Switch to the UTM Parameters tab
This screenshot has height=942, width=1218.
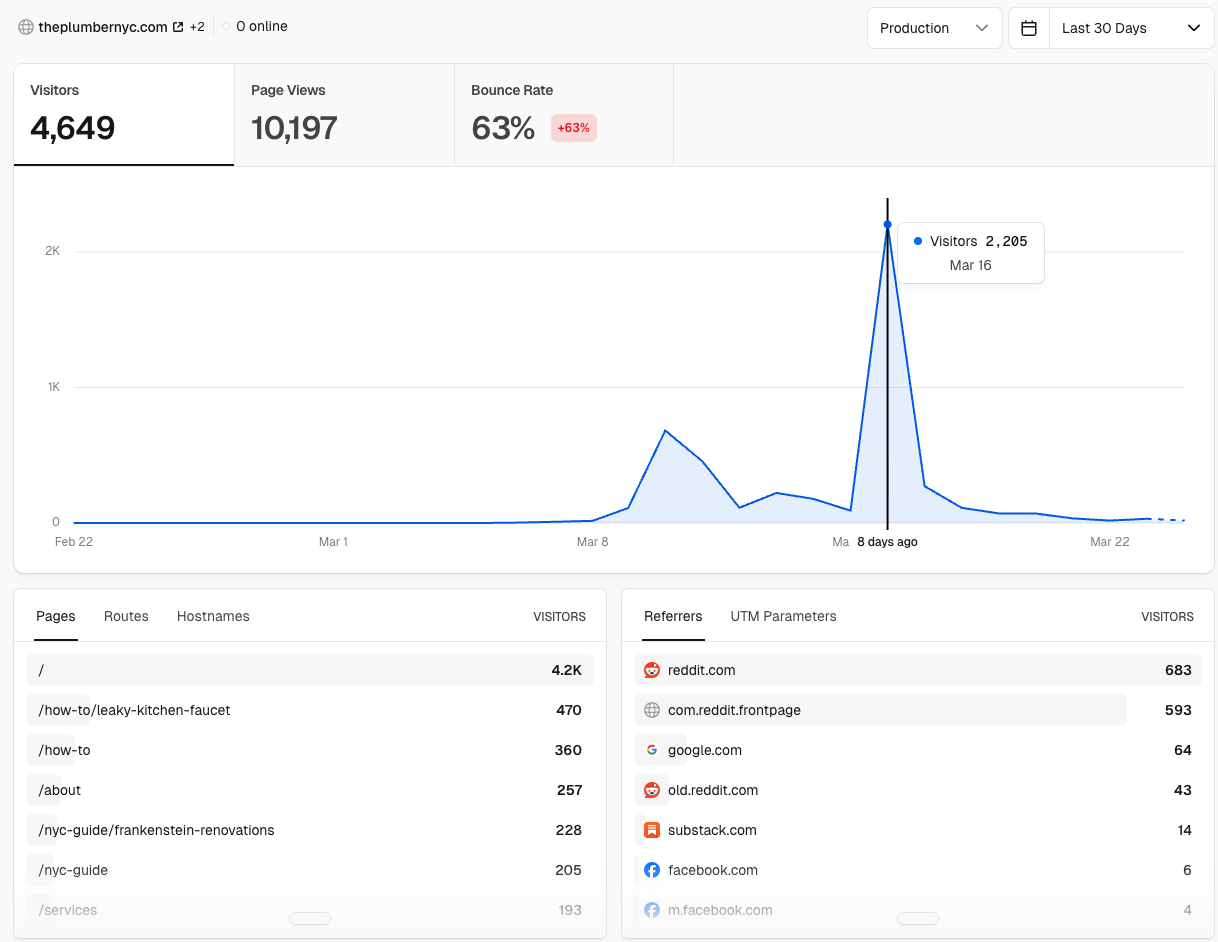point(783,616)
